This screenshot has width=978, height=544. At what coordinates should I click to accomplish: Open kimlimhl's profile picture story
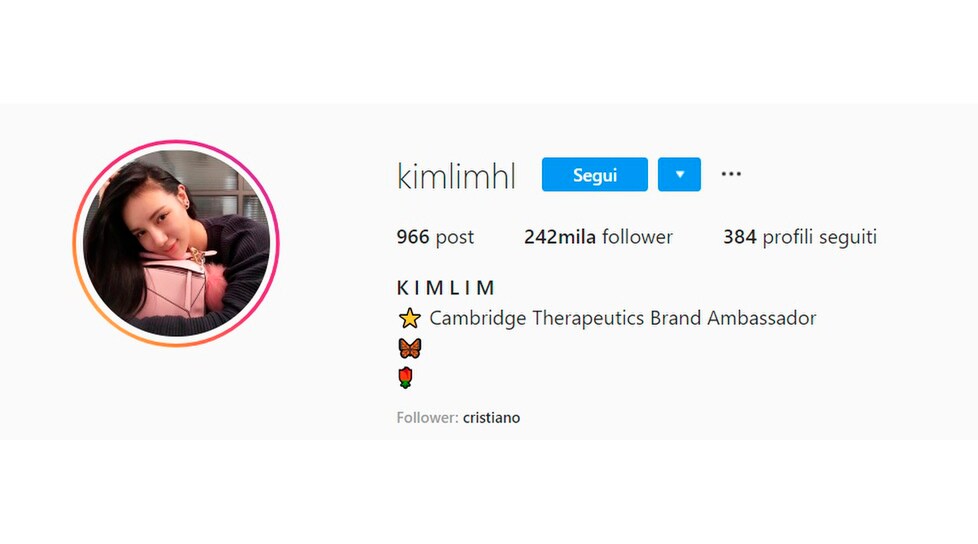[176, 243]
